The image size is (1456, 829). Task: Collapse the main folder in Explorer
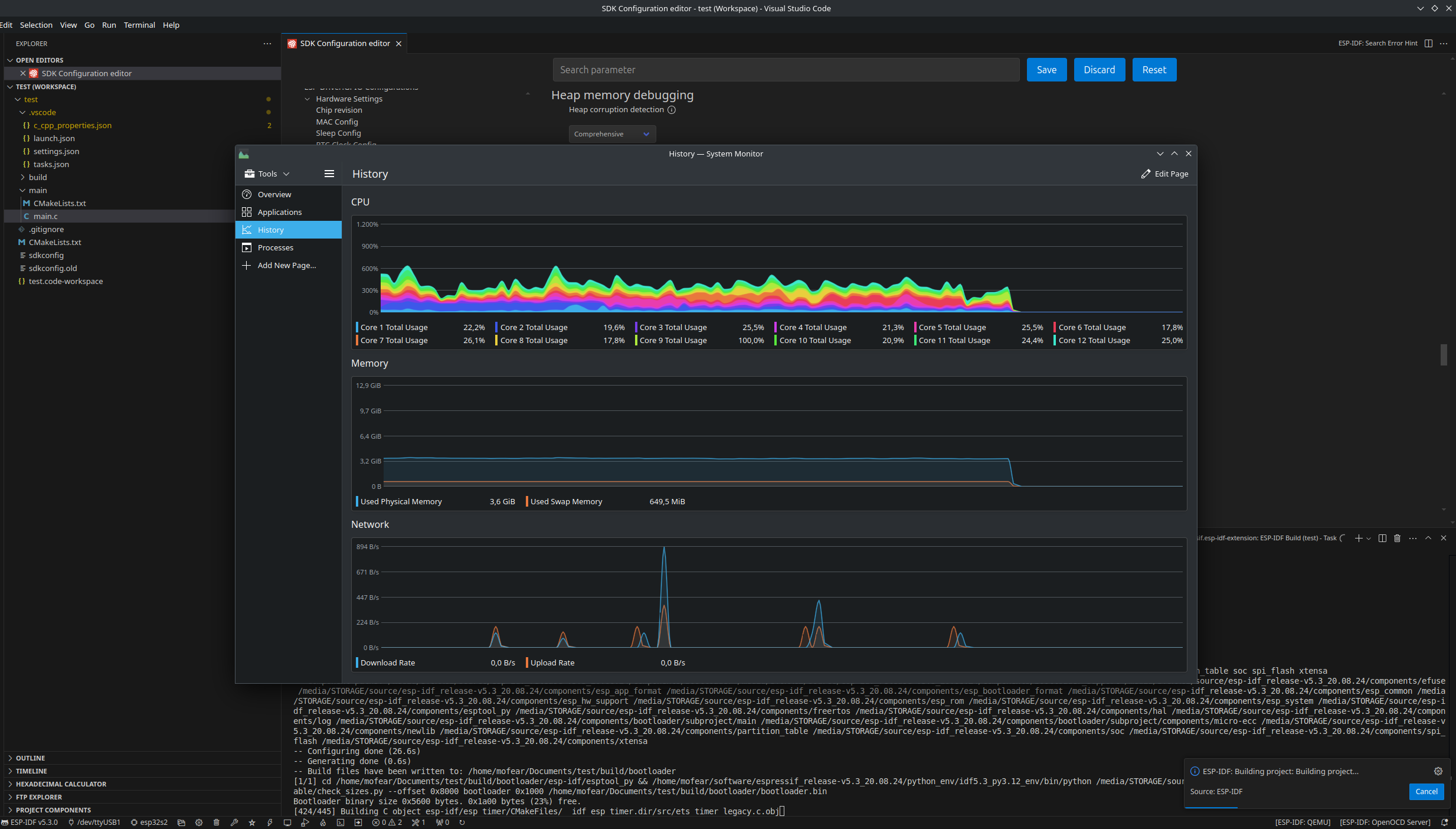coord(38,190)
